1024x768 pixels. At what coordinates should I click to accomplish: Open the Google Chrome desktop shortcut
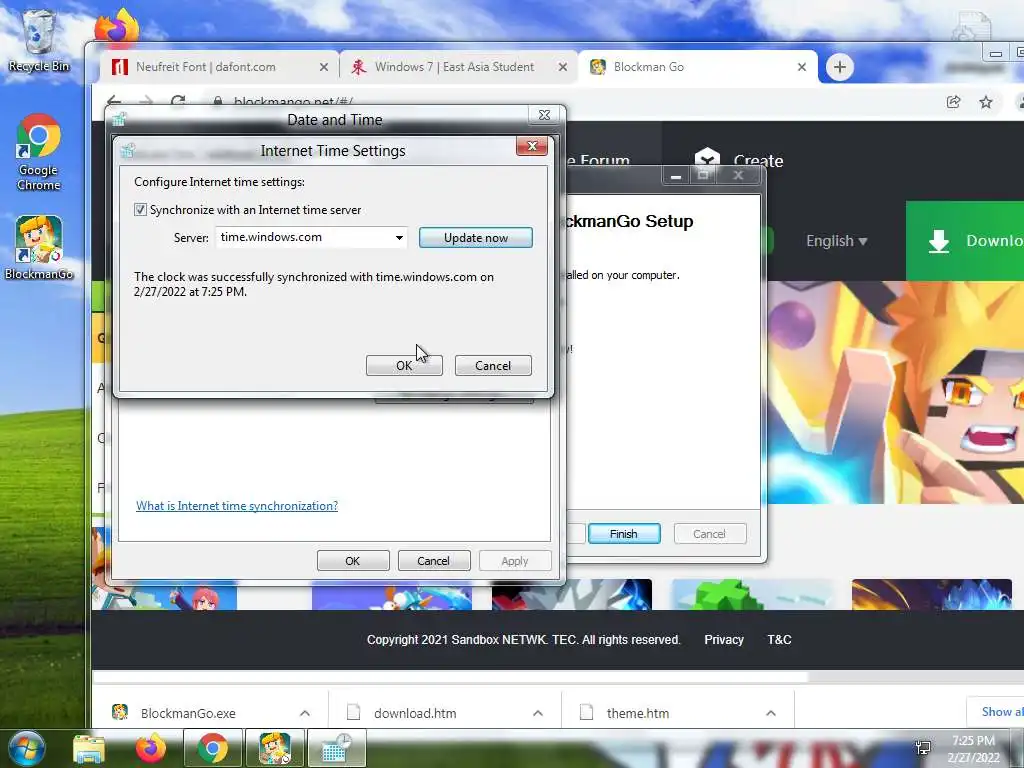click(x=39, y=152)
